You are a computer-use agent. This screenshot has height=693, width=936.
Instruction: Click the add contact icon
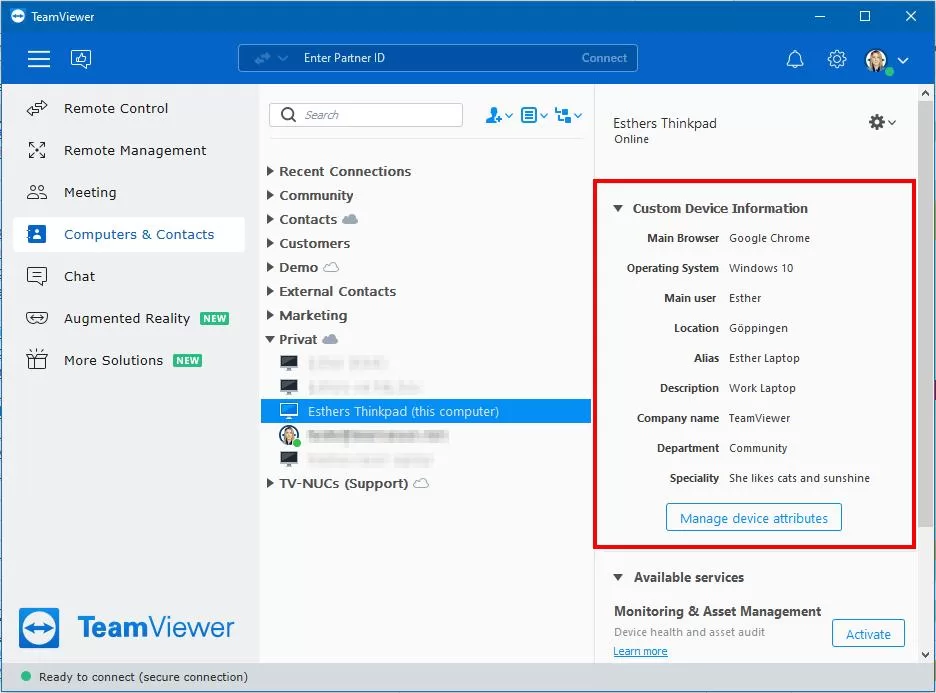(x=497, y=115)
